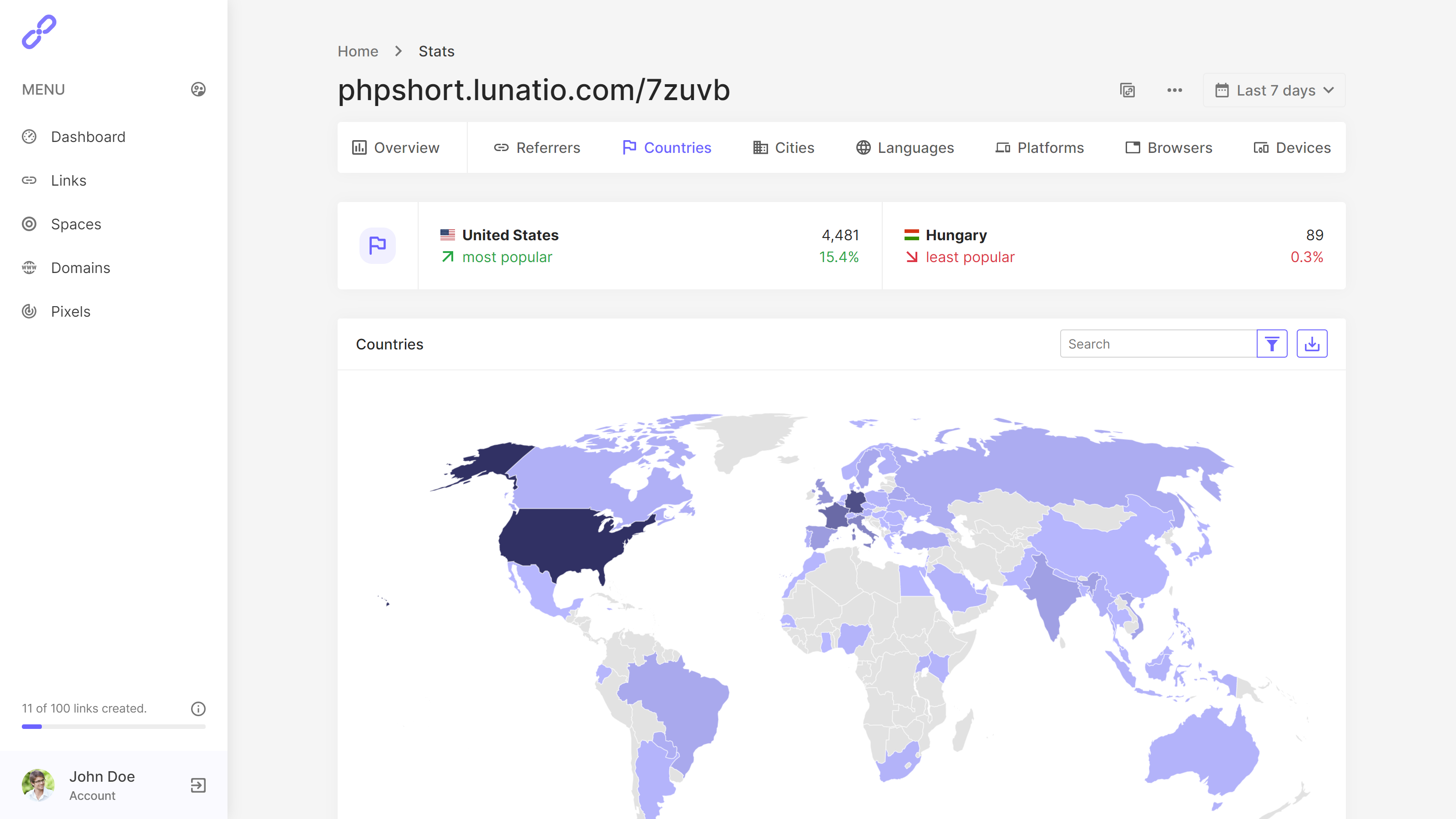Open the three-dot options menu

pyautogui.click(x=1174, y=90)
